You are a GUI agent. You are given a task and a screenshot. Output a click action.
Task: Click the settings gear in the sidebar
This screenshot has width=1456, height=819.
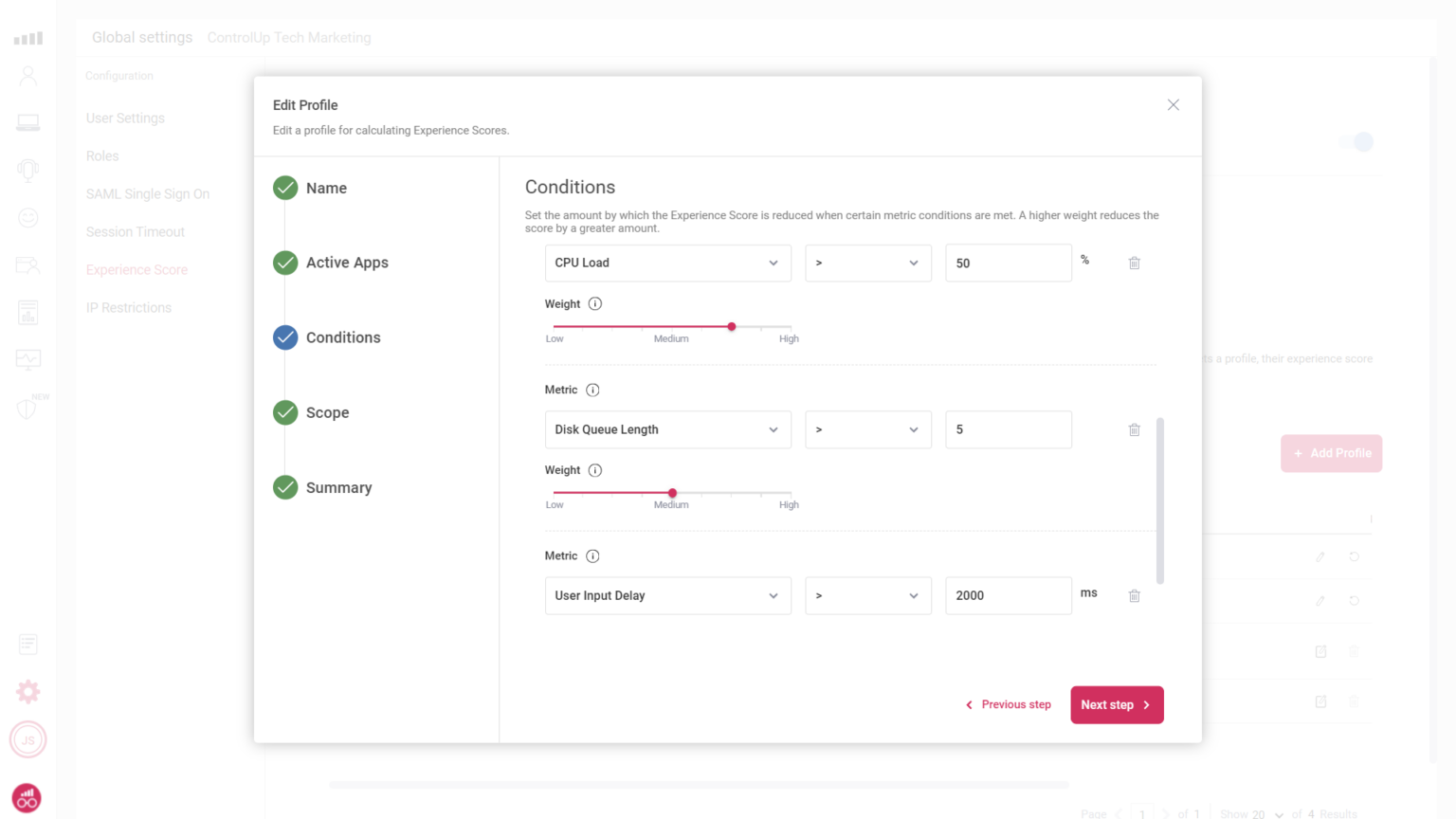coord(27,691)
